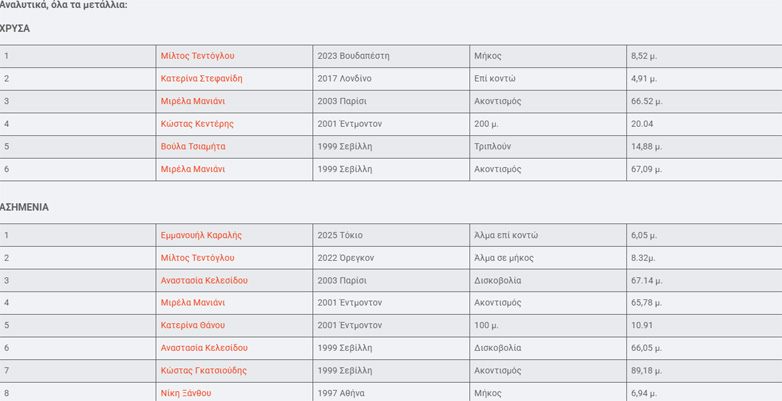Click Αναστασία Κελεσίδου link in 66,05 μ. row
The image size is (782, 401).
tap(204, 348)
